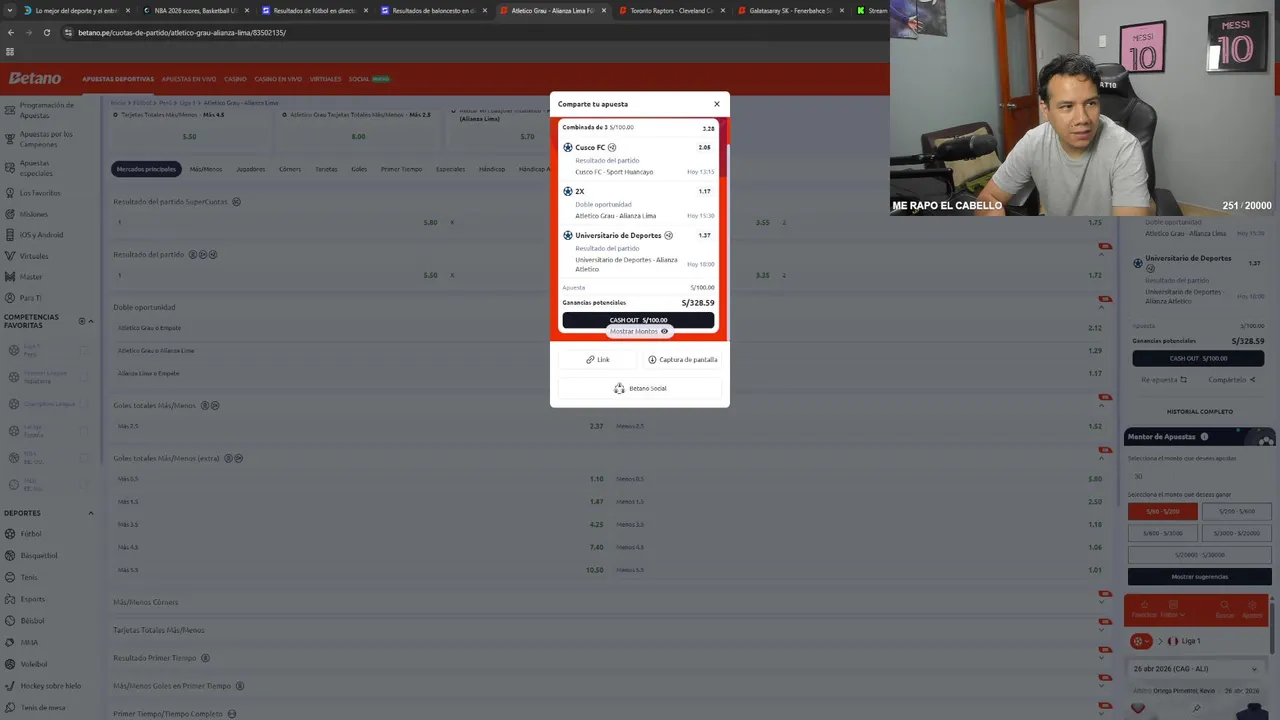Click boost badge next to Universitario de Deportes in dialog
Screen dimensions: 1280x720
(668, 236)
